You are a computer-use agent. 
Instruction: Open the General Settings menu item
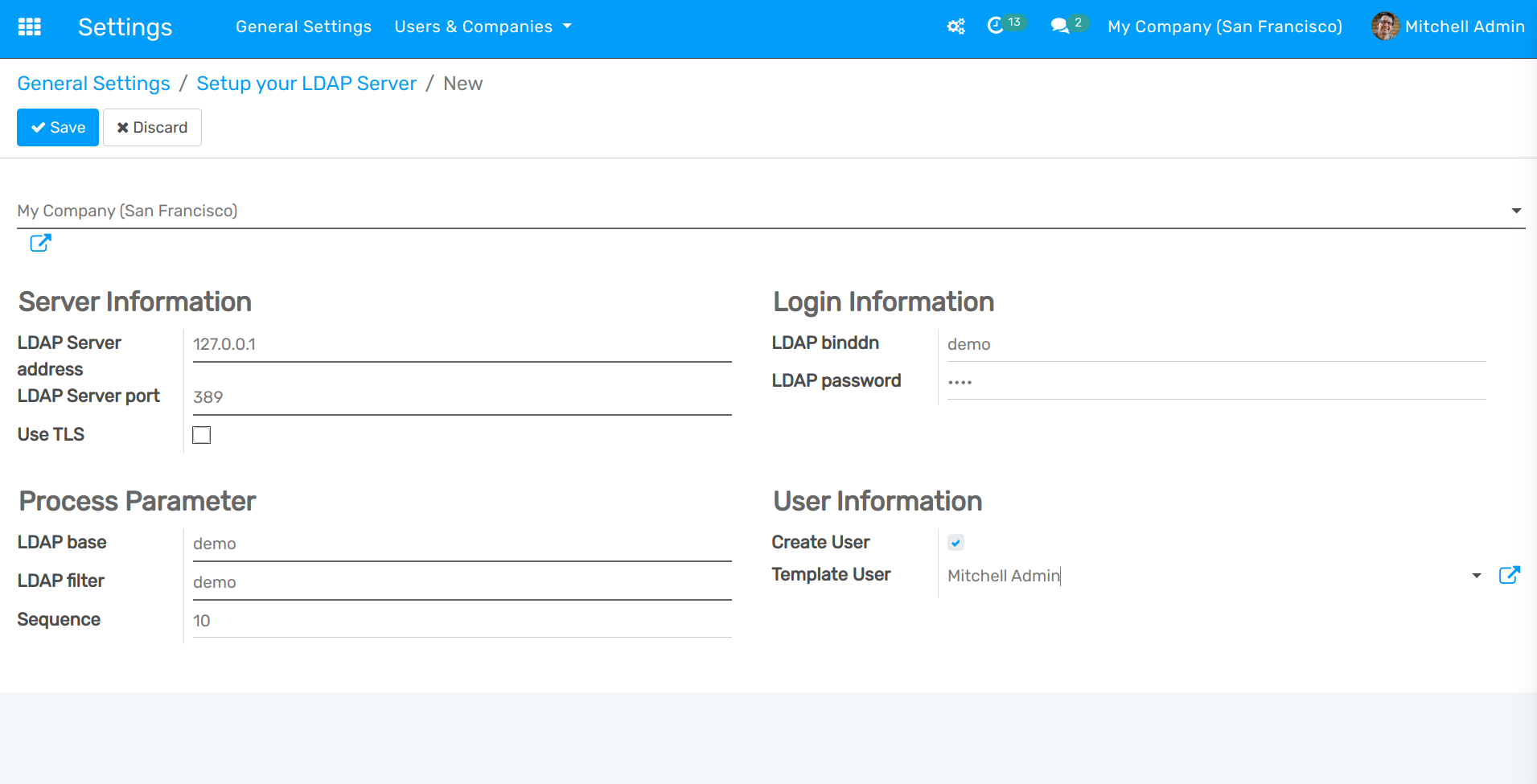click(x=303, y=27)
